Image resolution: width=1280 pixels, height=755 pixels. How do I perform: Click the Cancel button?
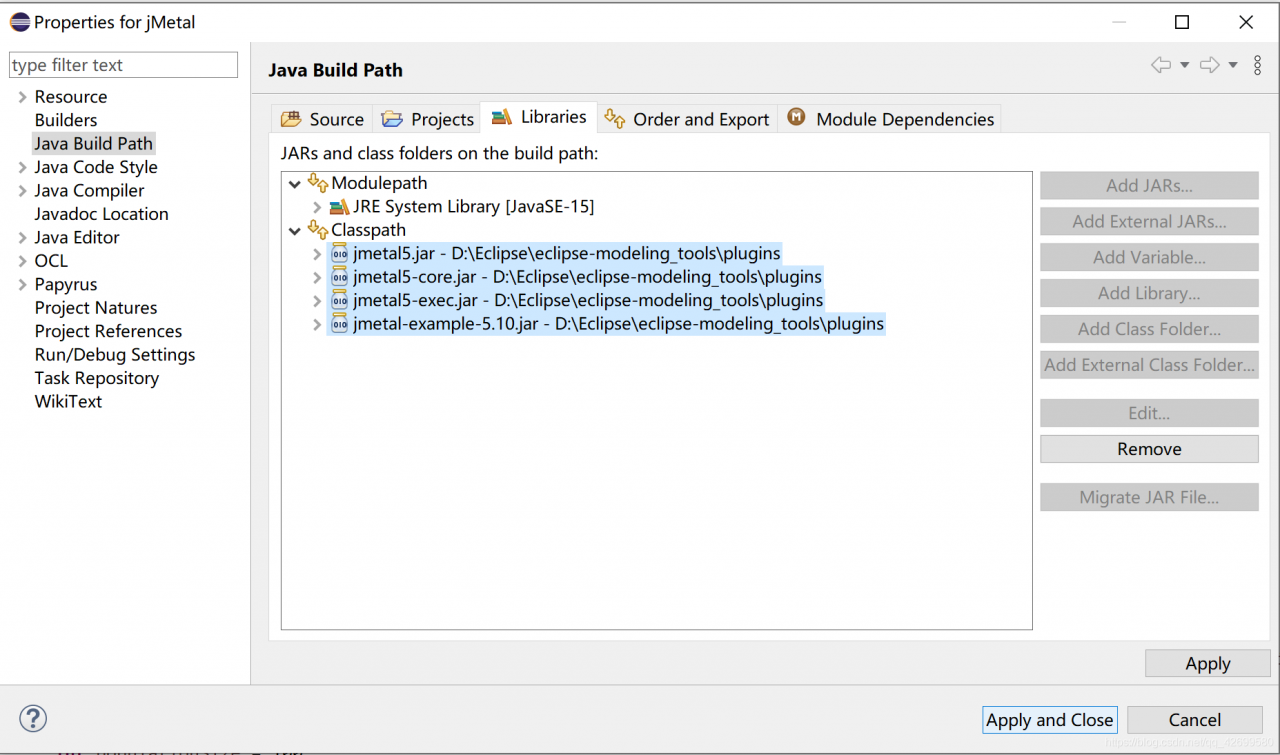point(1194,720)
